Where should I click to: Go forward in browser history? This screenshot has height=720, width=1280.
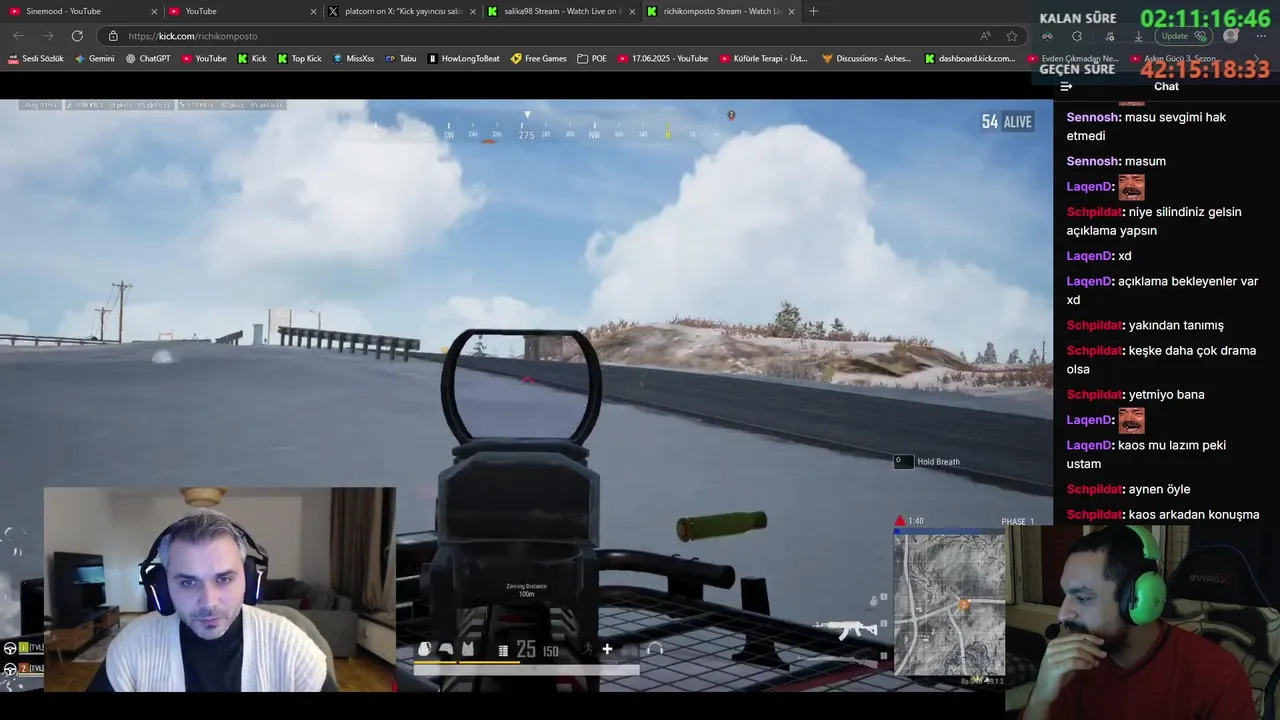point(47,36)
